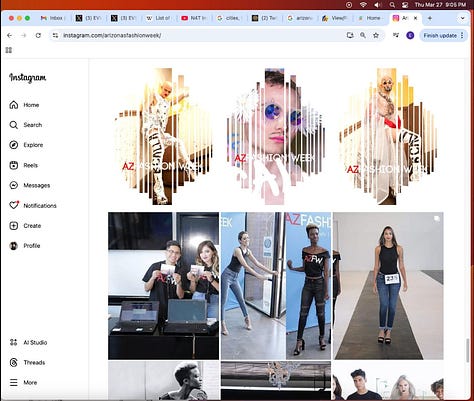Open Wi-Fi menu in macOS menu bar

pos(363,5)
